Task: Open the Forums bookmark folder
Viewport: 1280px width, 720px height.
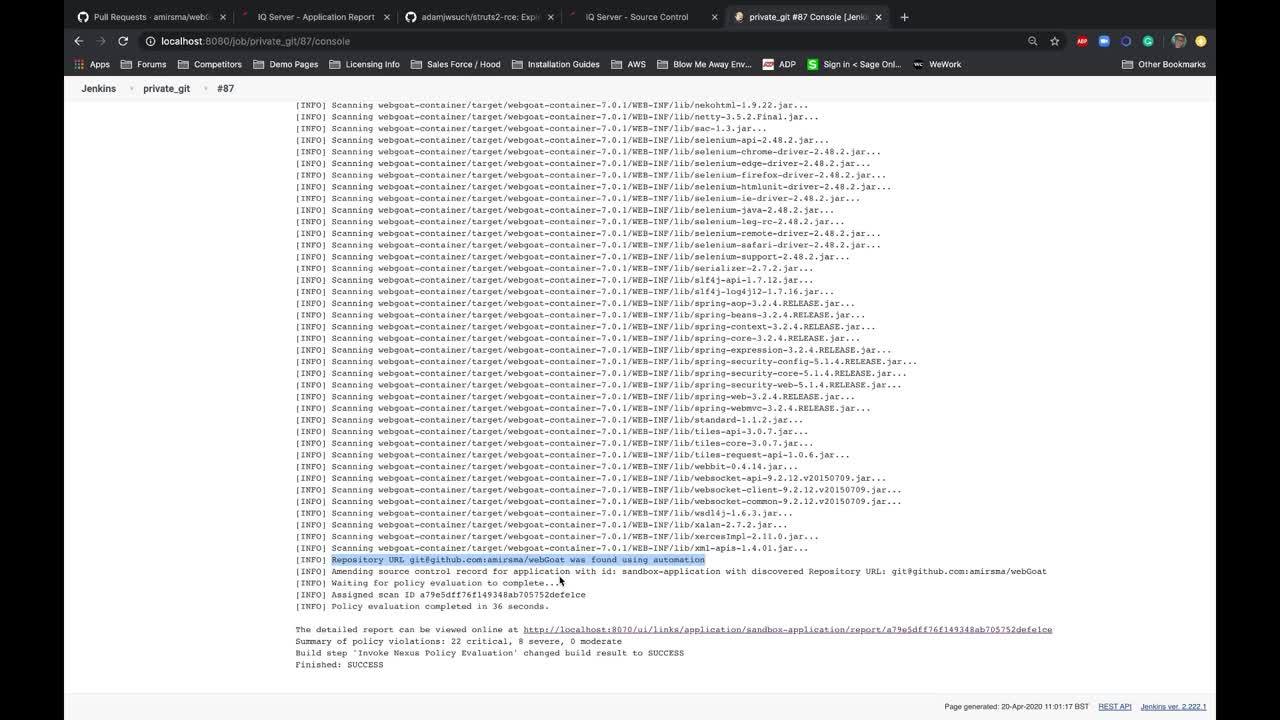Action: [143, 64]
